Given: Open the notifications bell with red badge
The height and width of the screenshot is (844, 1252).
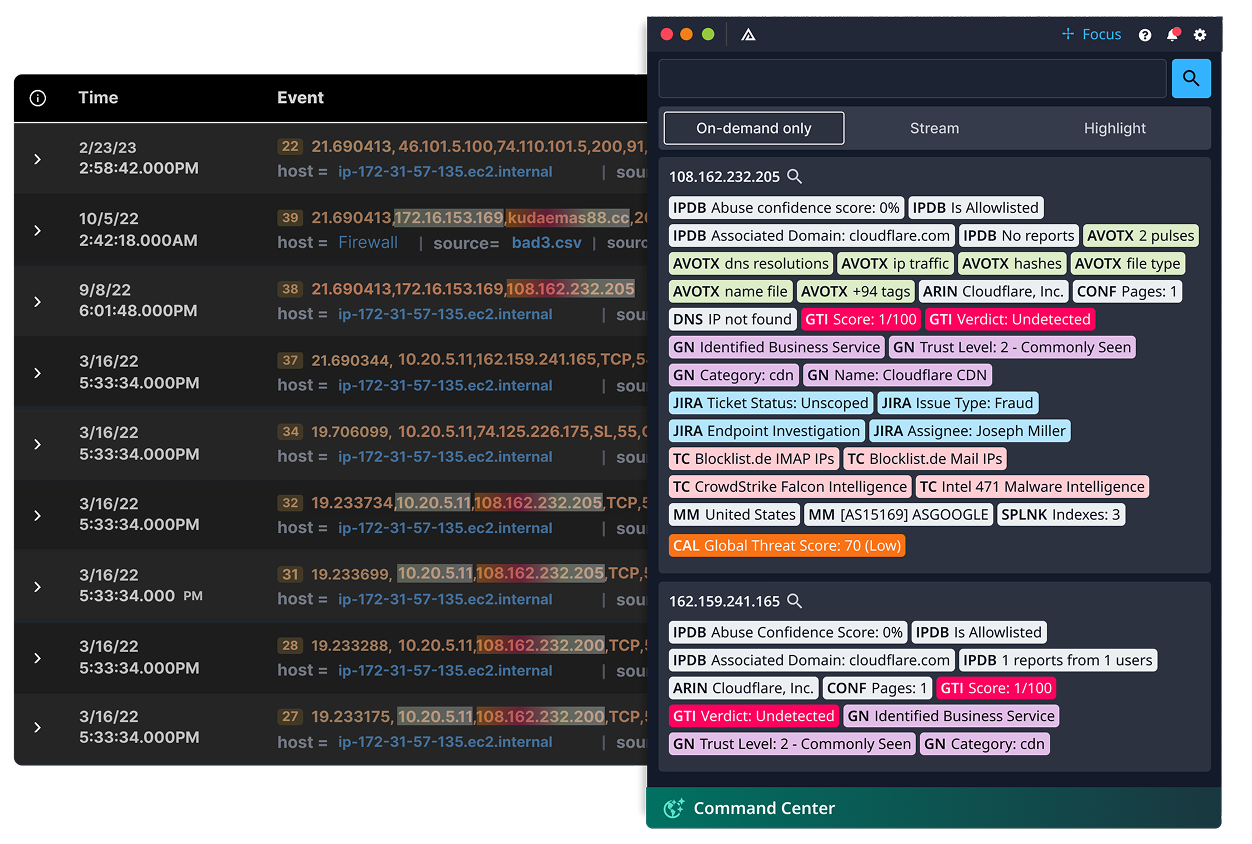Looking at the screenshot, I should click(x=1172, y=34).
